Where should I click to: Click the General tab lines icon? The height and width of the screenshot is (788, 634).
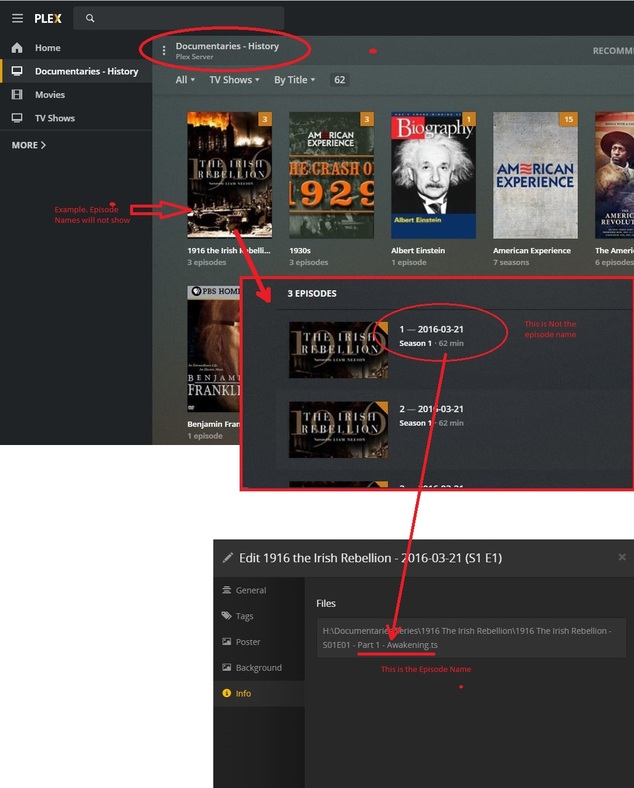[x=227, y=589]
